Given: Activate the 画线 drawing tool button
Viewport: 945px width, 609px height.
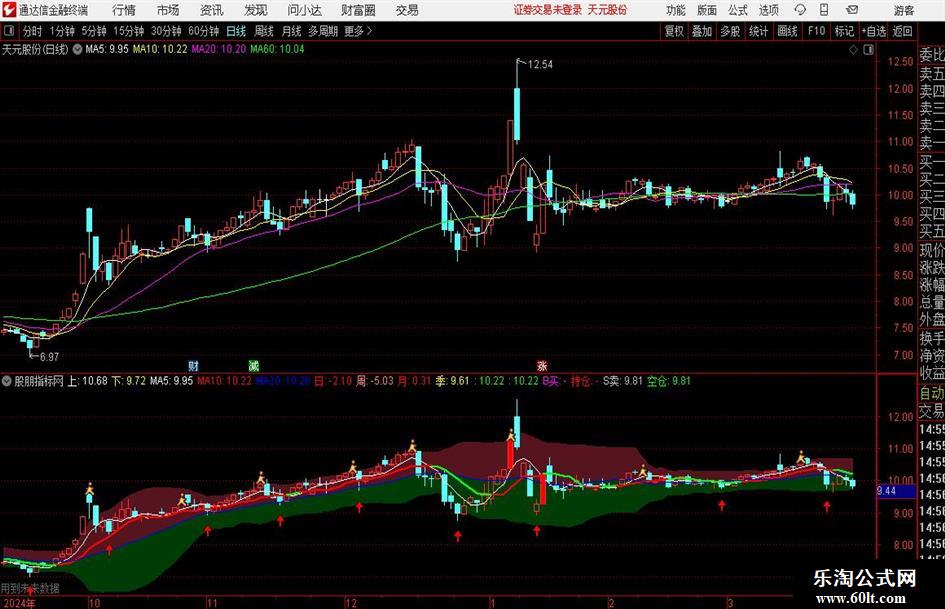Looking at the screenshot, I should [787, 31].
